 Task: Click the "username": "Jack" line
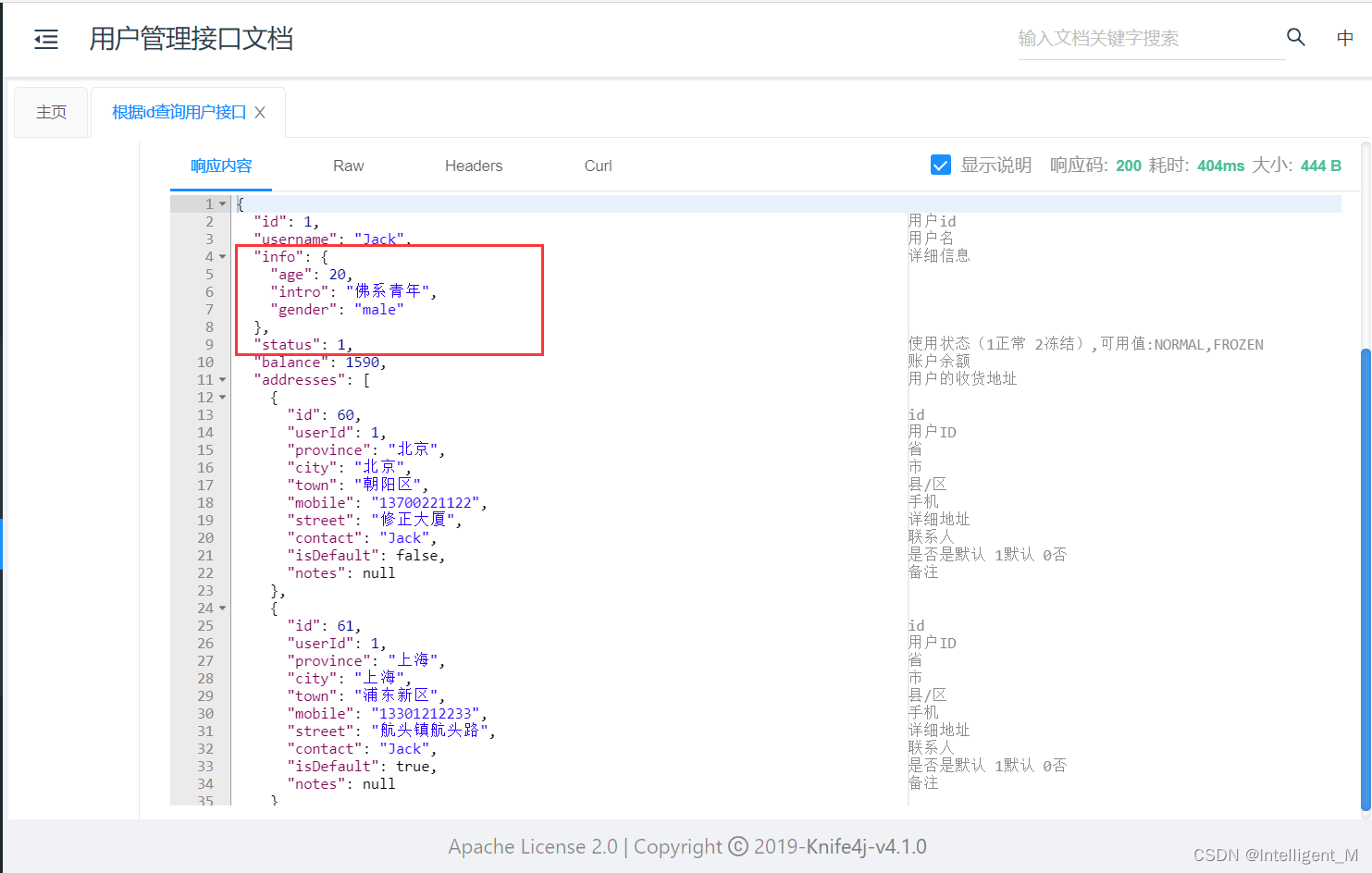pyautogui.click(x=332, y=239)
